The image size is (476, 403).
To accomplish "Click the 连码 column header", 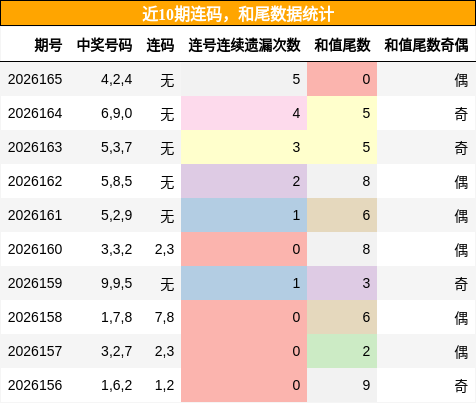I will (x=160, y=45).
